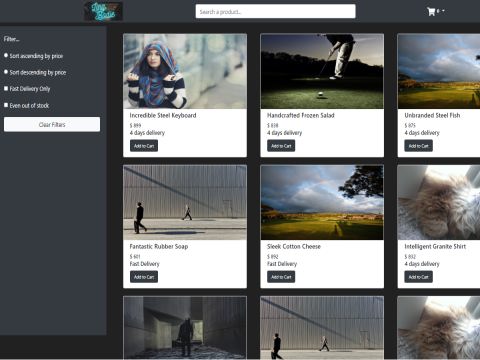This screenshot has width=480, height=360.
Task: Expand the cart dropdown arrow
Action: [x=443, y=11]
